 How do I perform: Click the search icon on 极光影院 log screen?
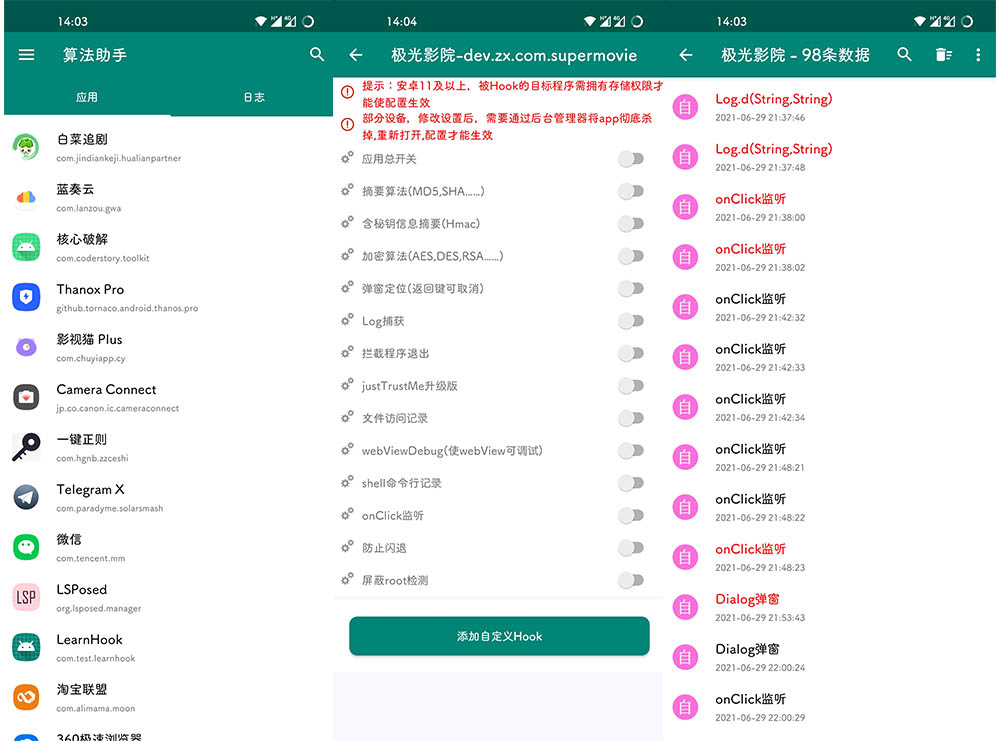tap(905, 55)
